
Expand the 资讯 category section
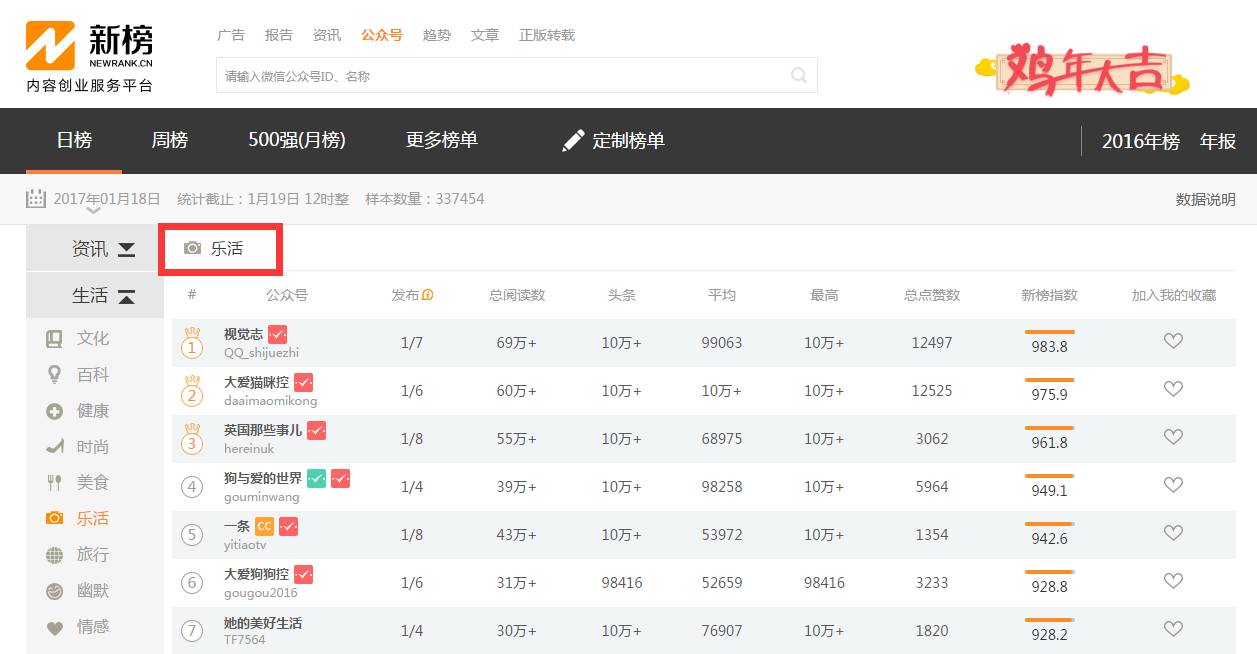pyautogui.click(x=95, y=249)
